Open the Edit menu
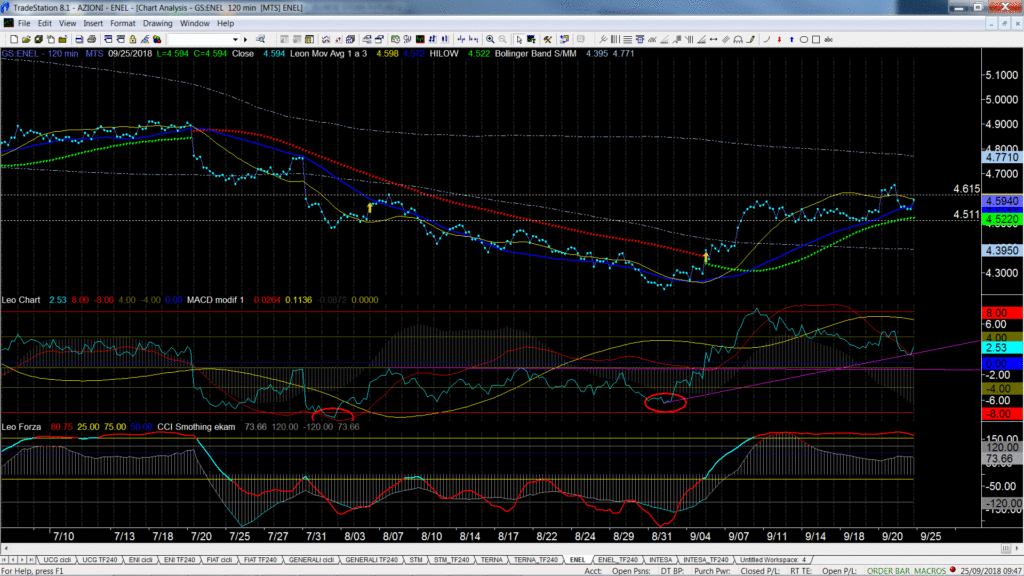The height and width of the screenshot is (576, 1024). point(44,24)
